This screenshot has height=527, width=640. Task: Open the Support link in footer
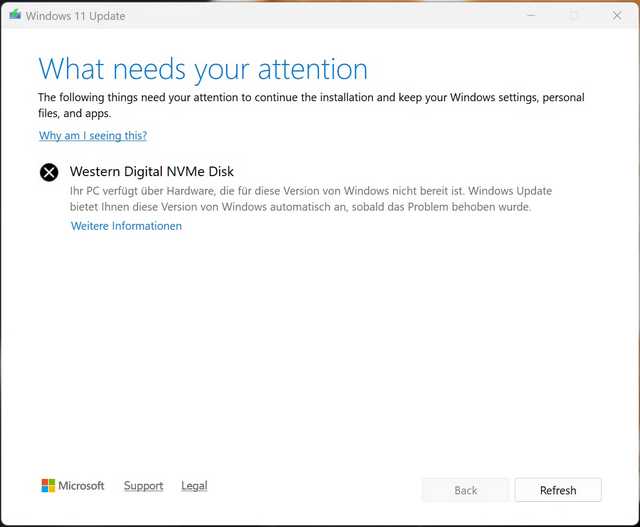(x=143, y=486)
